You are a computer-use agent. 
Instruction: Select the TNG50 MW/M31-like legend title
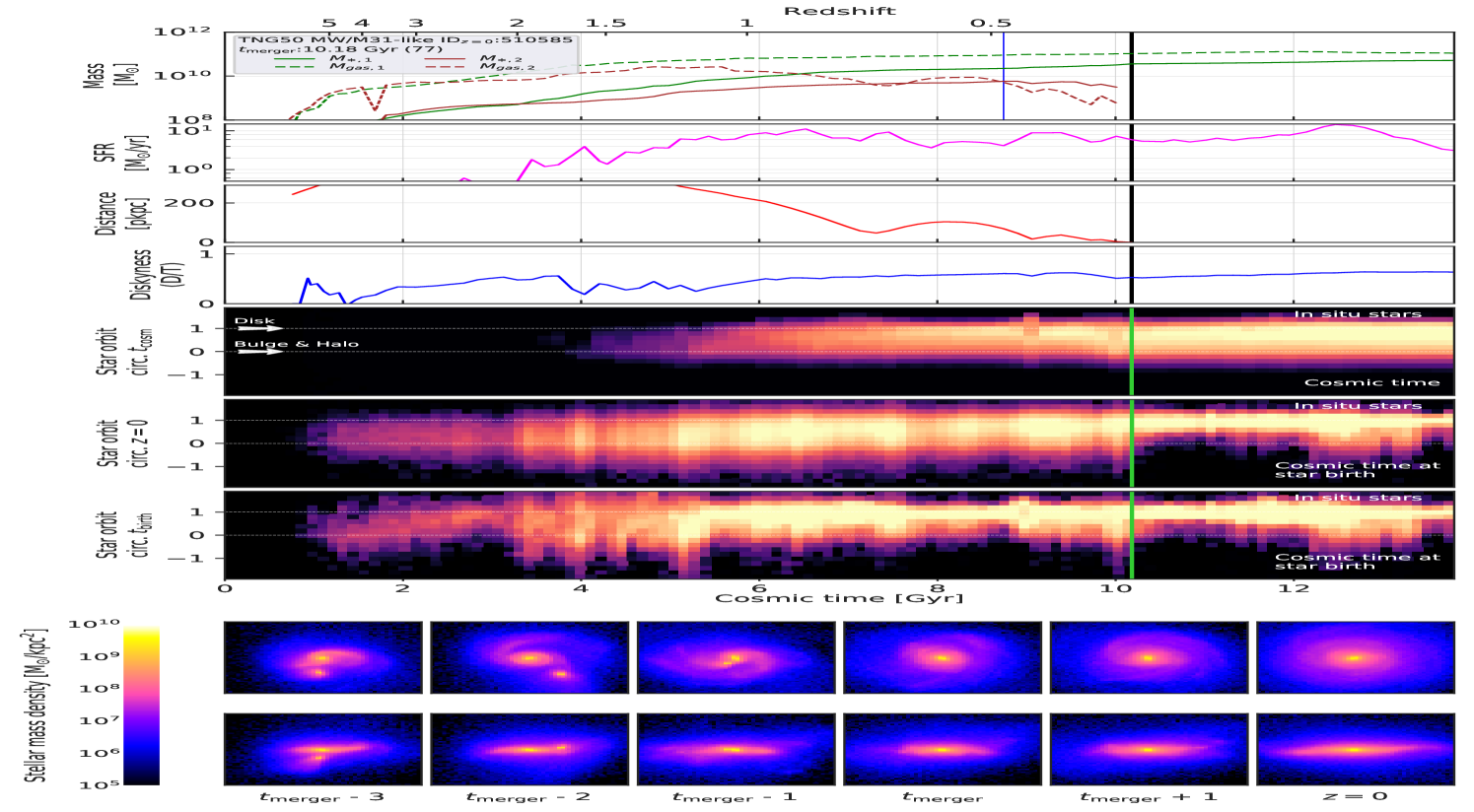click(404, 40)
